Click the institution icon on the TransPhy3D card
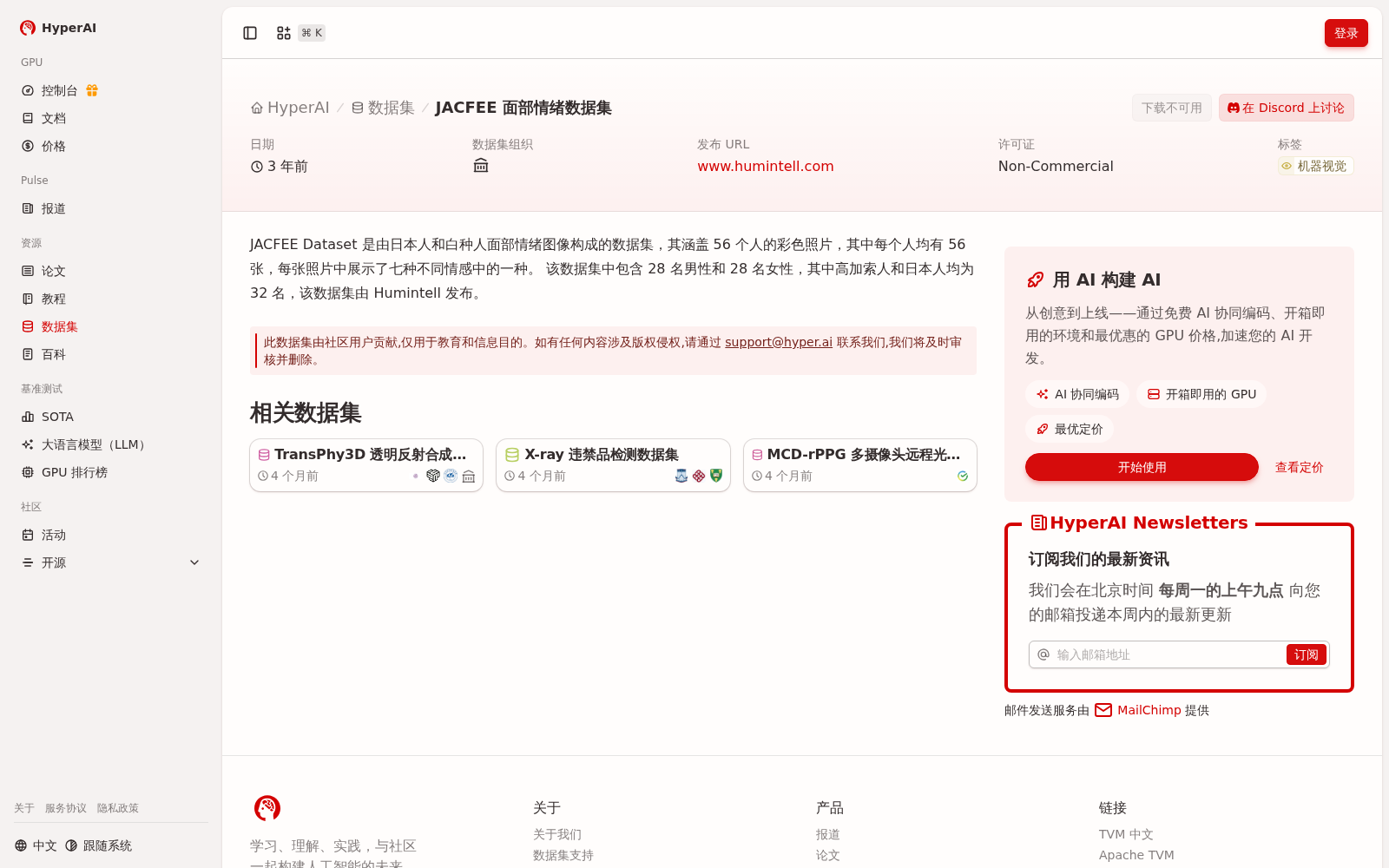 click(x=469, y=476)
